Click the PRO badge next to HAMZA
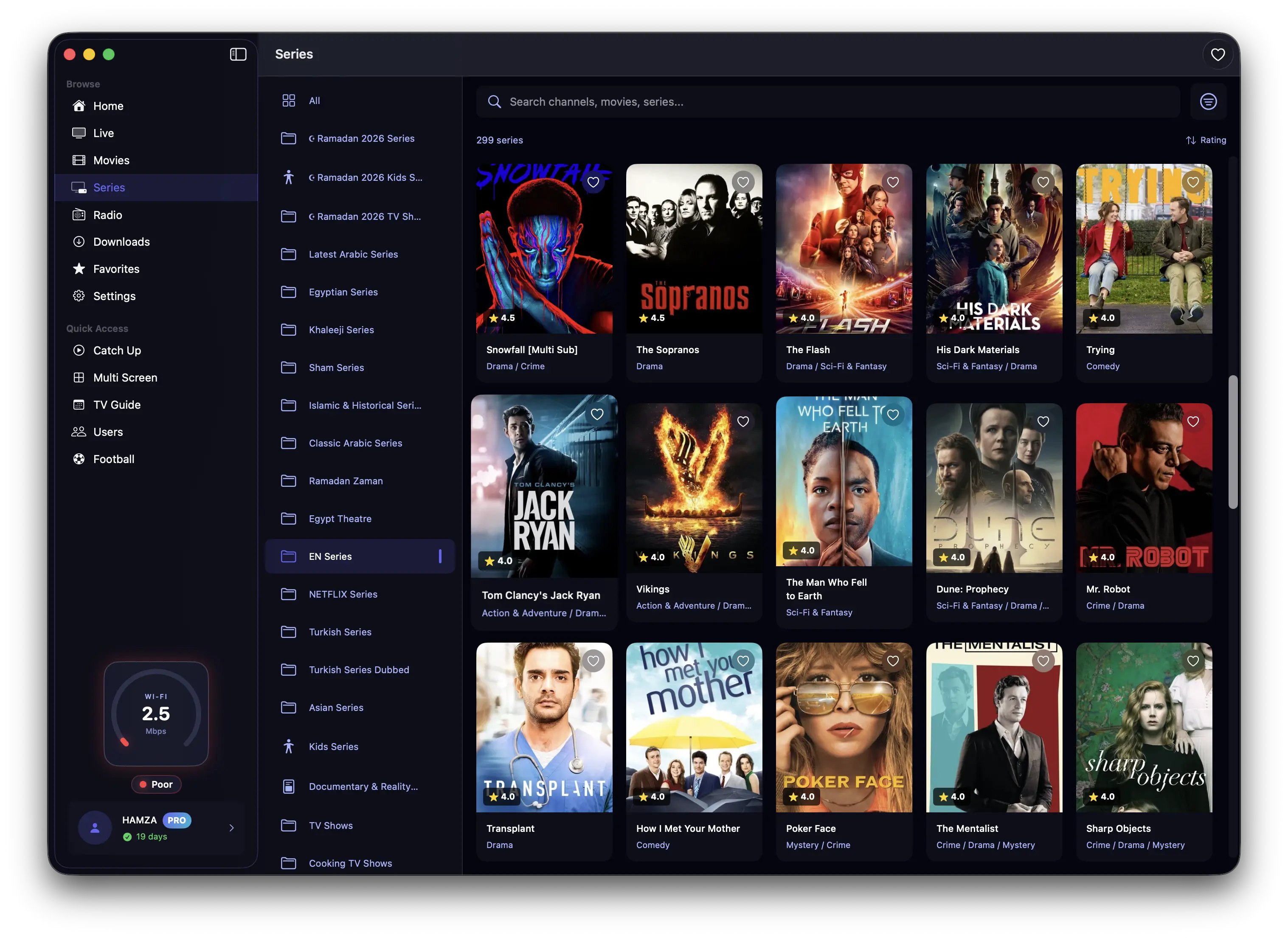The image size is (1288, 938). click(177, 820)
